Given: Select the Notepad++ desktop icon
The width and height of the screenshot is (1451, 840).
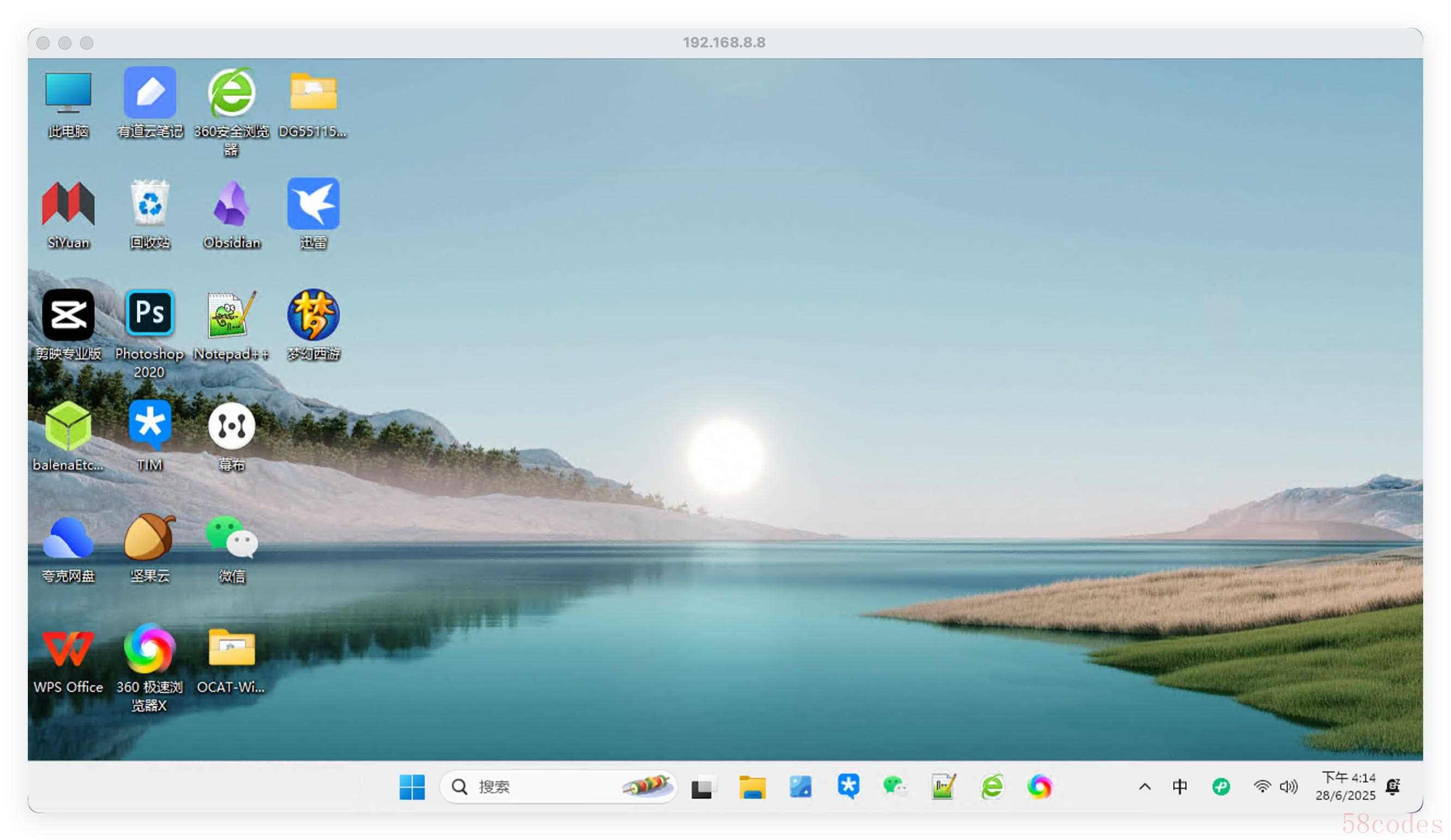Looking at the screenshot, I should point(232,326).
